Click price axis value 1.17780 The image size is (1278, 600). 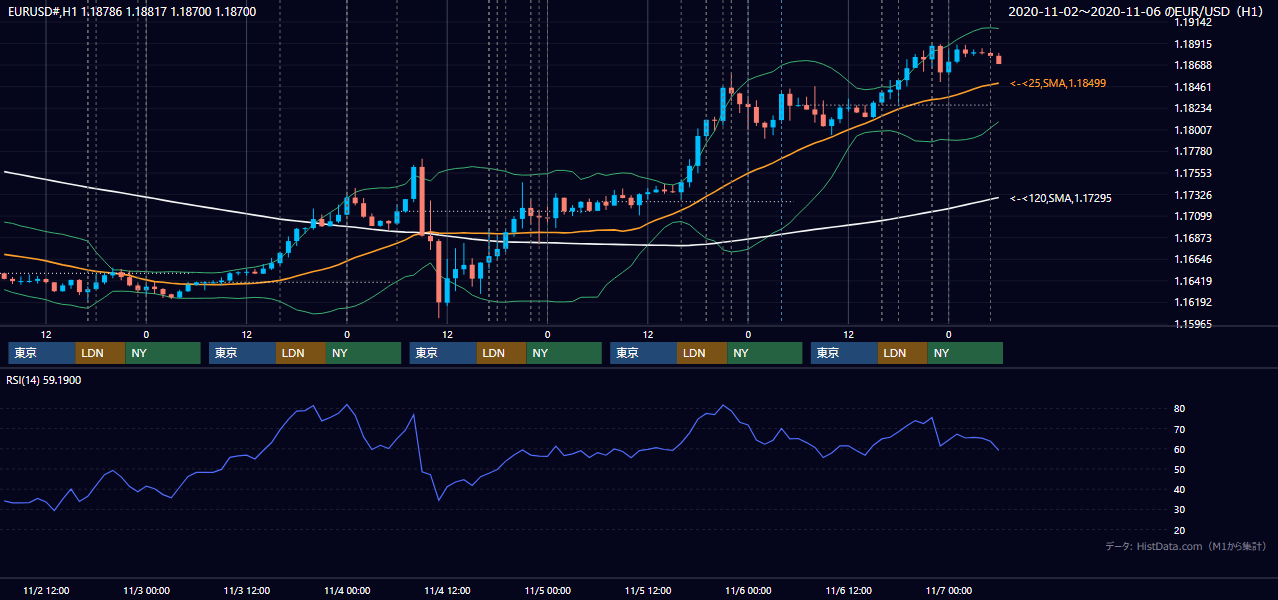[x=1193, y=151]
